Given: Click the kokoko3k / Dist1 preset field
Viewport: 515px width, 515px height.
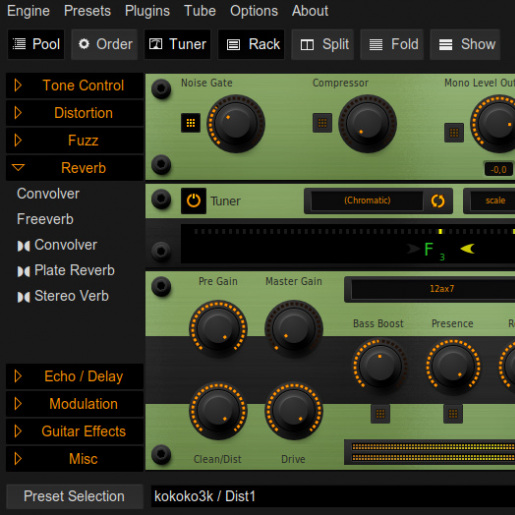Looking at the screenshot, I should click(333, 496).
